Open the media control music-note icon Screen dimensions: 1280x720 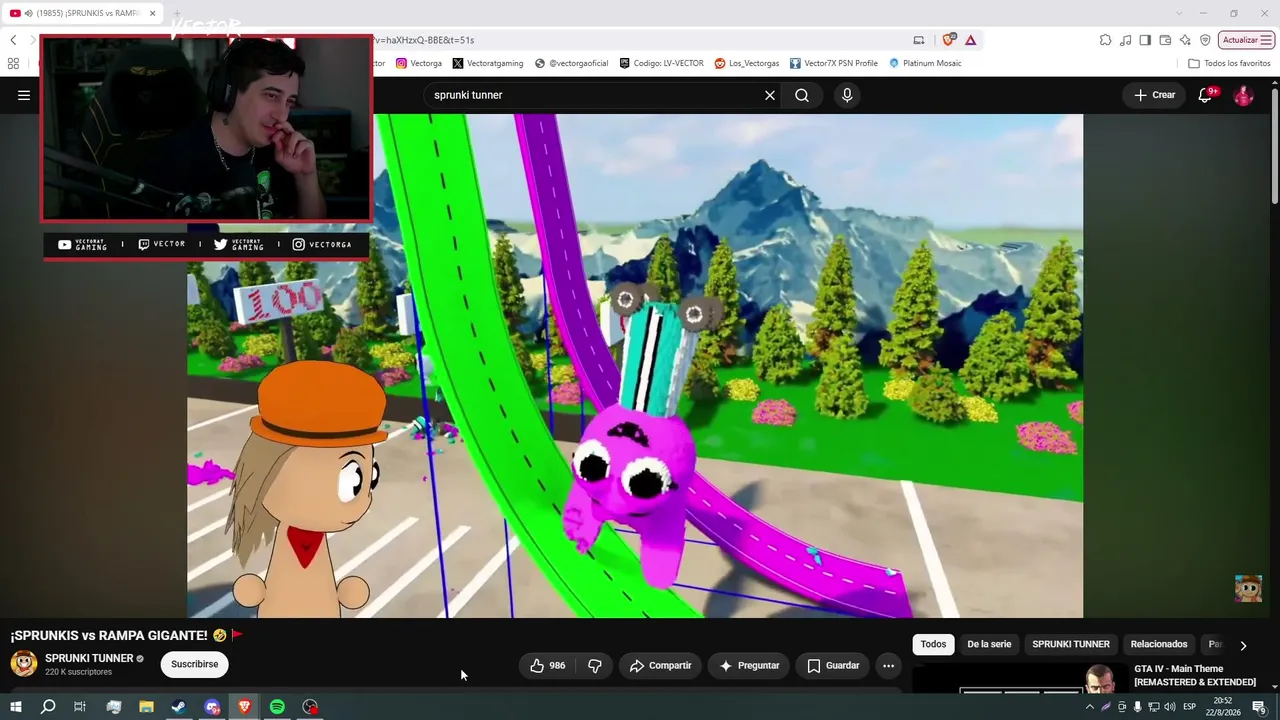(1126, 40)
